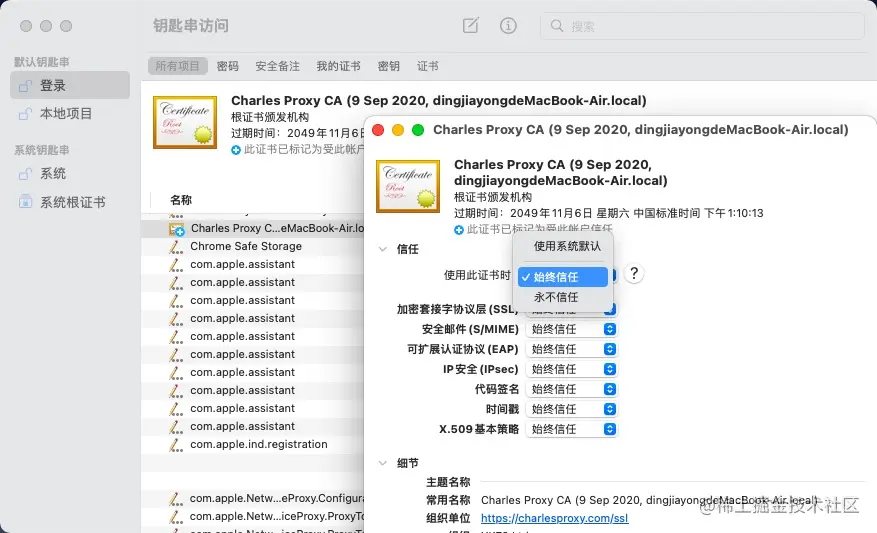The height and width of the screenshot is (533, 877).
Task: Click the info icon in Keychain Access toolbar
Action: click(508, 26)
